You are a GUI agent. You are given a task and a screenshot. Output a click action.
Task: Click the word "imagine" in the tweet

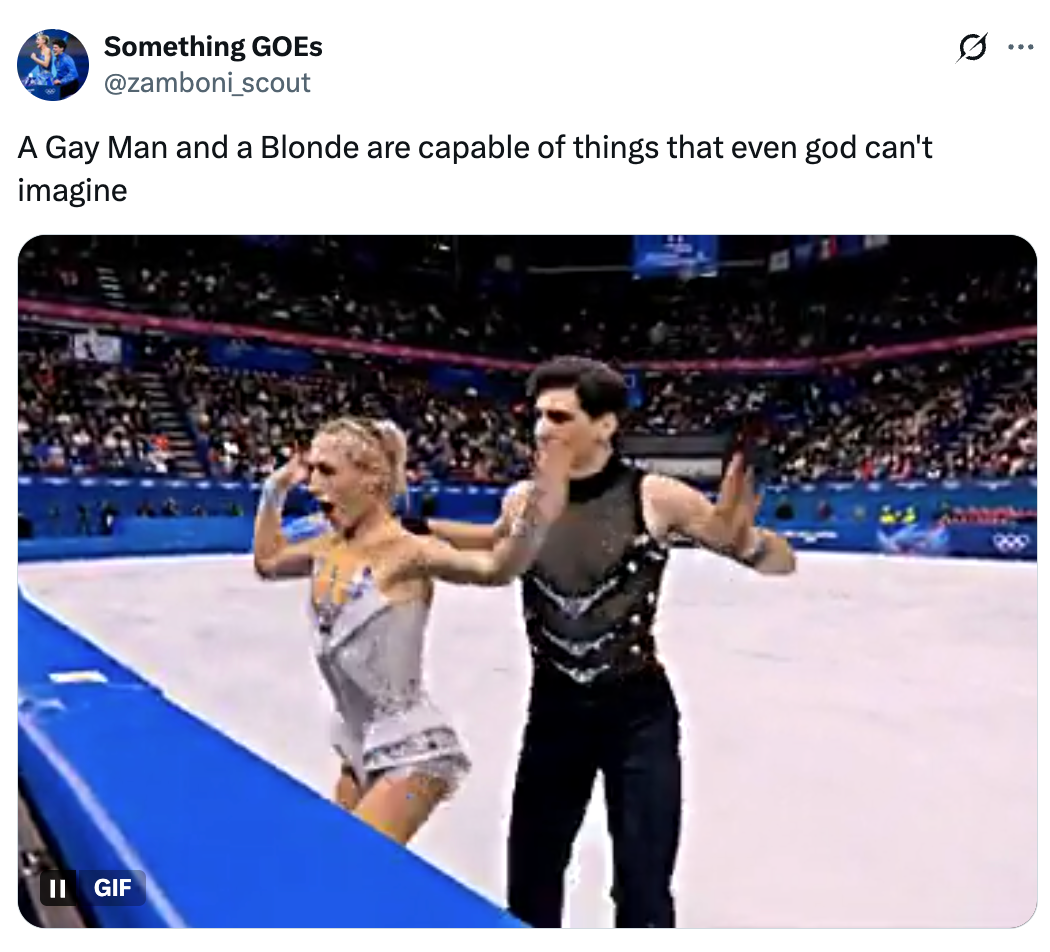[72, 191]
